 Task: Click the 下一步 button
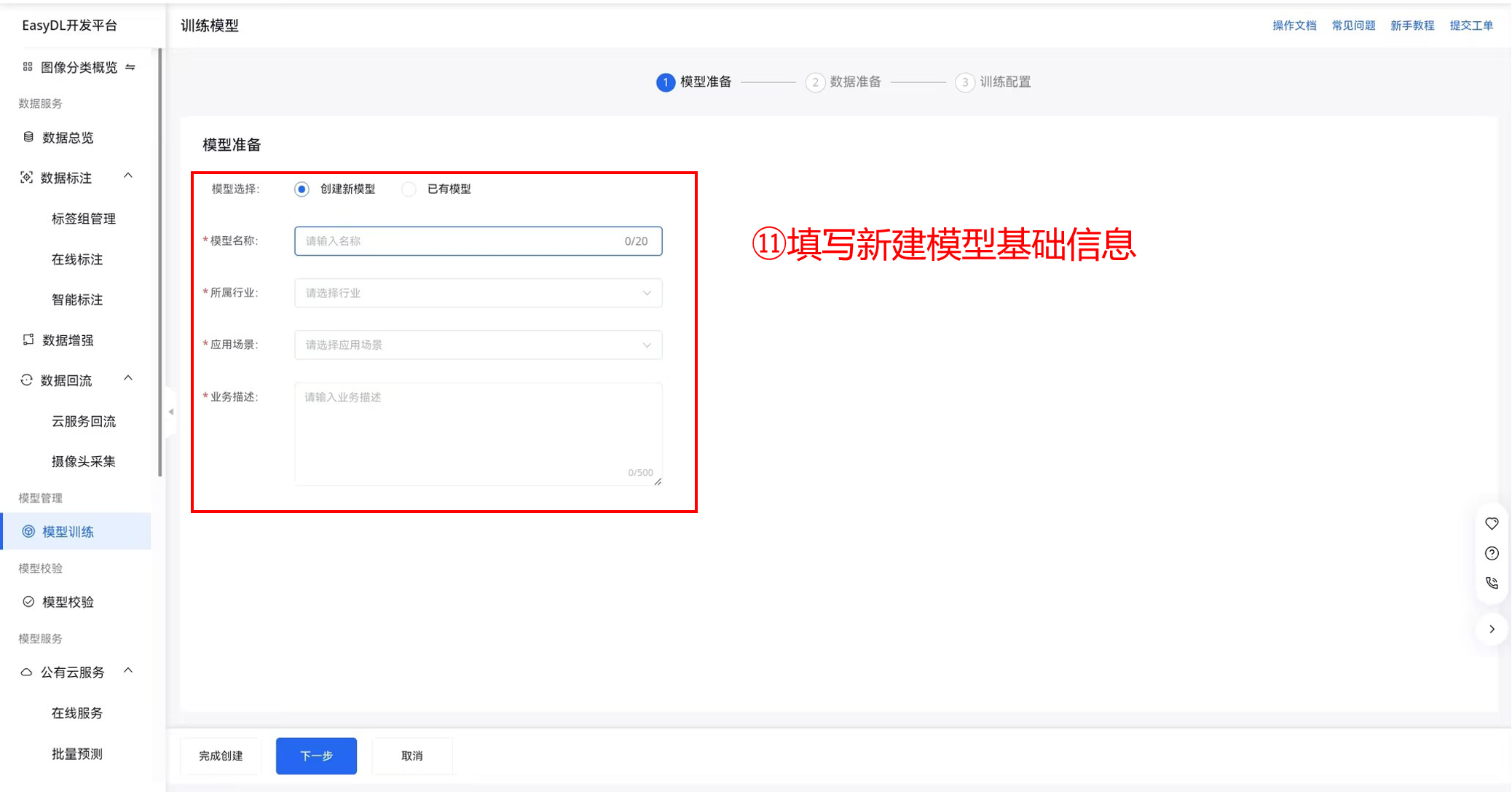316,756
